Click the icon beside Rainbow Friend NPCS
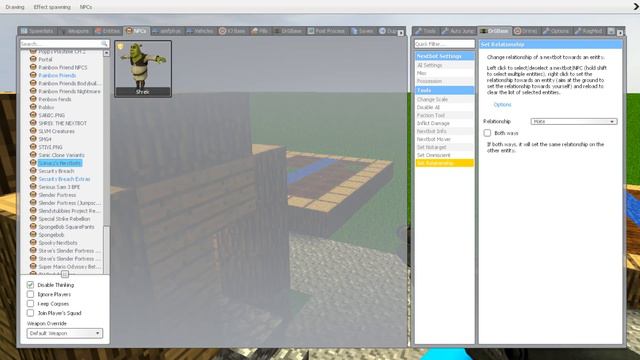 point(33,67)
